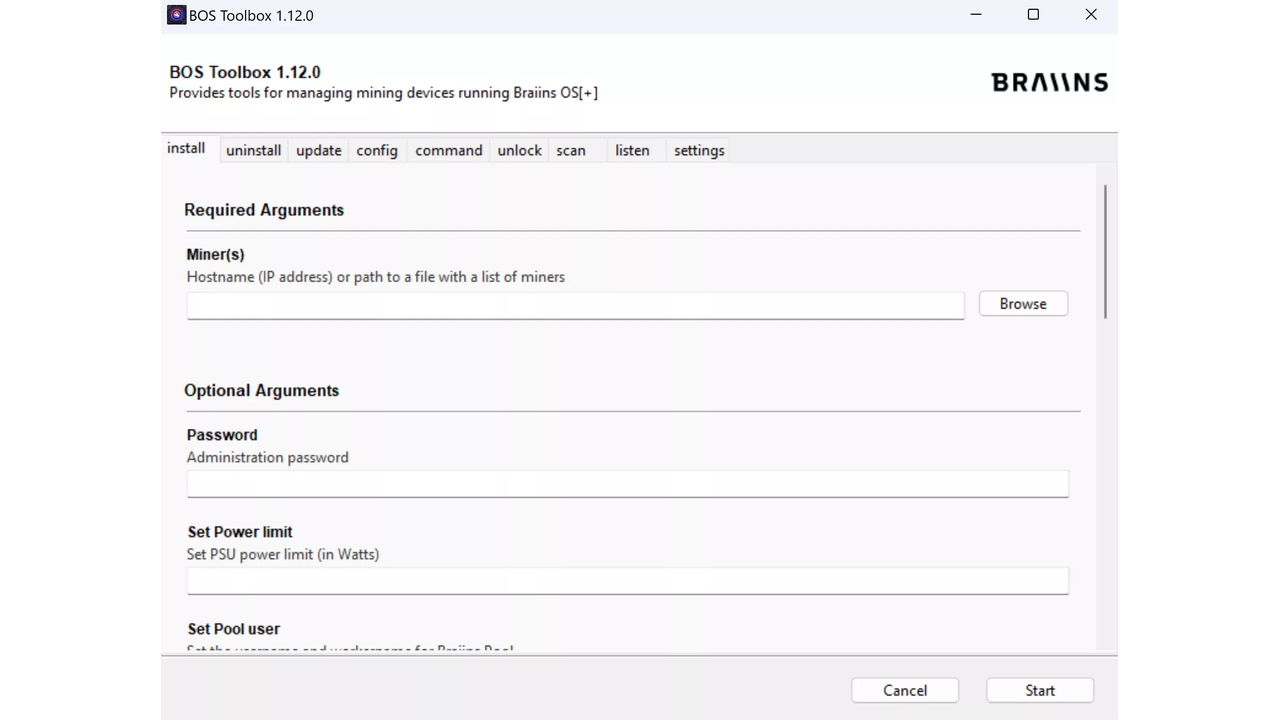The height and width of the screenshot is (720, 1280).
Task: Switch to the unlock tab
Action: pyautogui.click(x=520, y=151)
